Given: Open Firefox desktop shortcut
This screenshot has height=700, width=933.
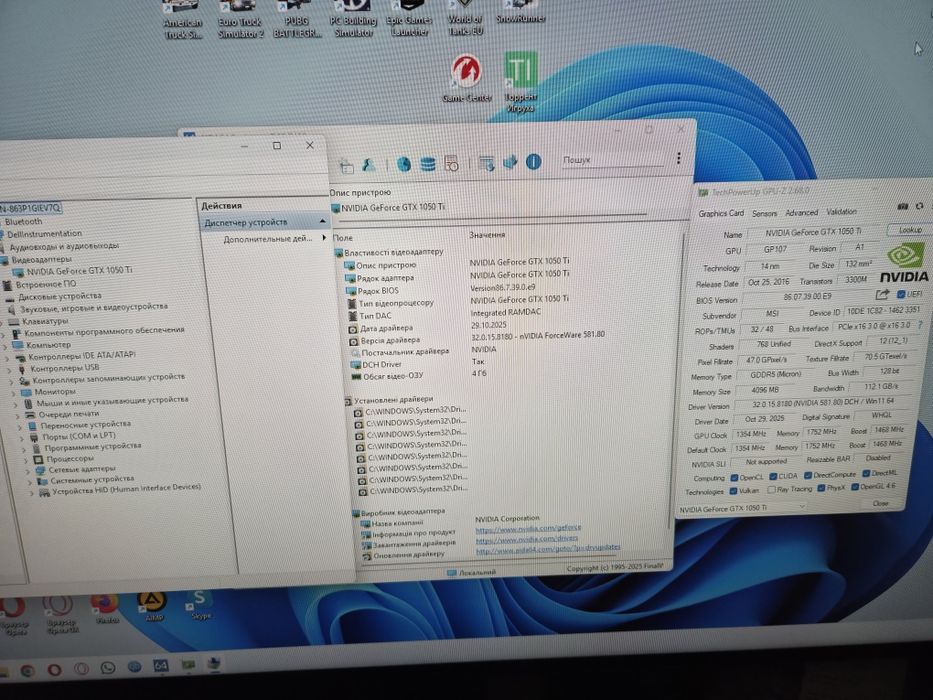Looking at the screenshot, I should (105, 607).
